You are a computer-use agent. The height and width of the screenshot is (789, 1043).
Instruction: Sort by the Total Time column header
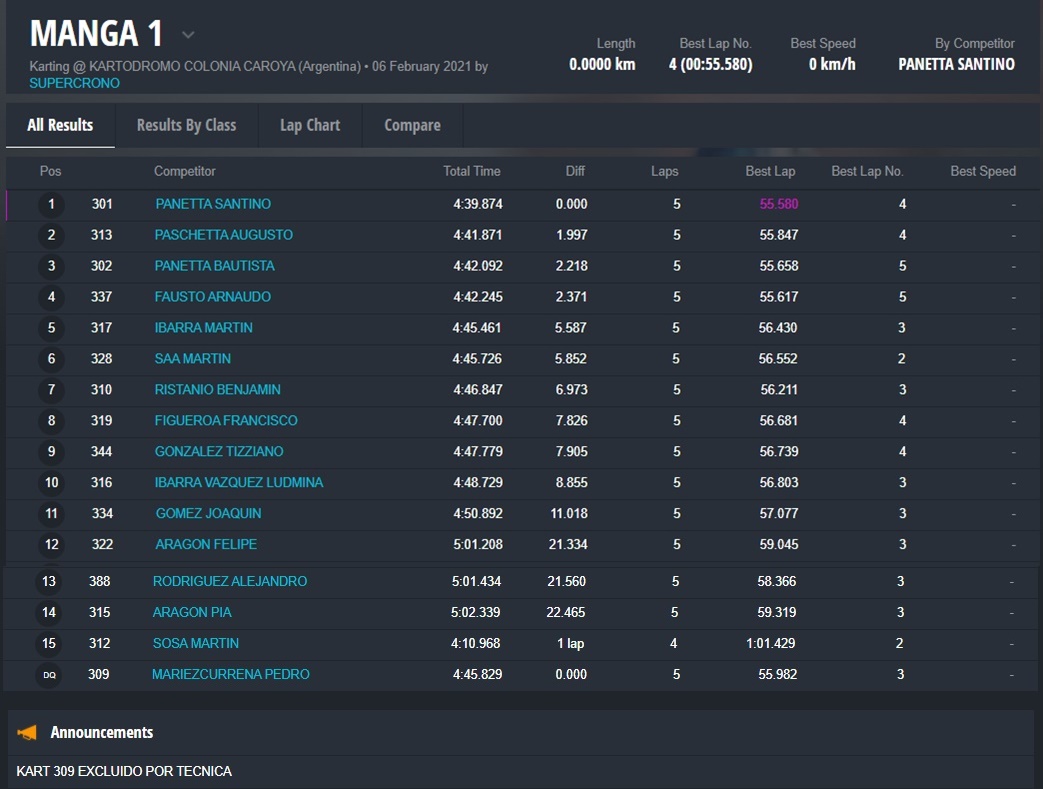click(x=472, y=171)
